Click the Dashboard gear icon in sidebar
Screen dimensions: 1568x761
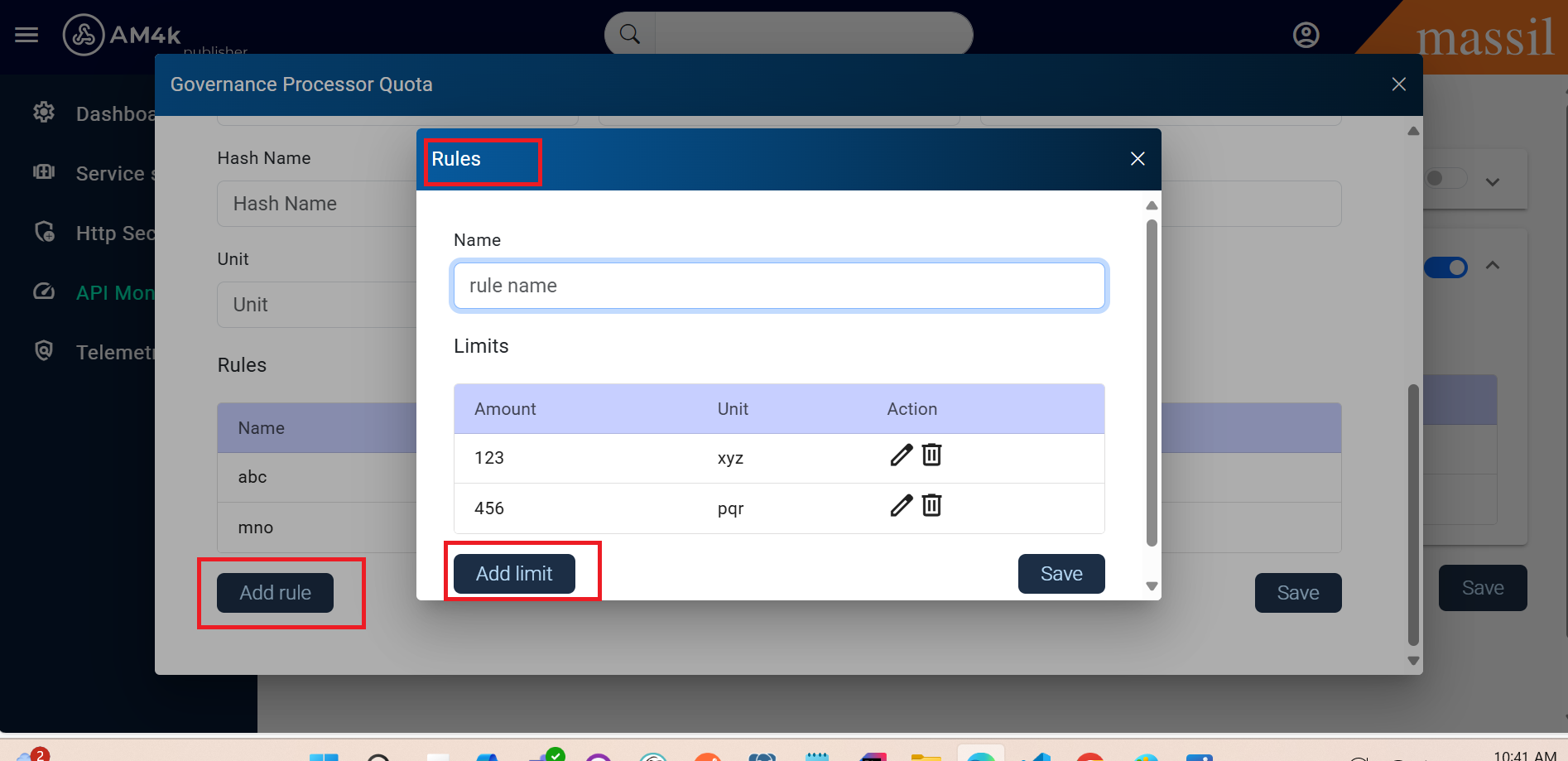44,113
